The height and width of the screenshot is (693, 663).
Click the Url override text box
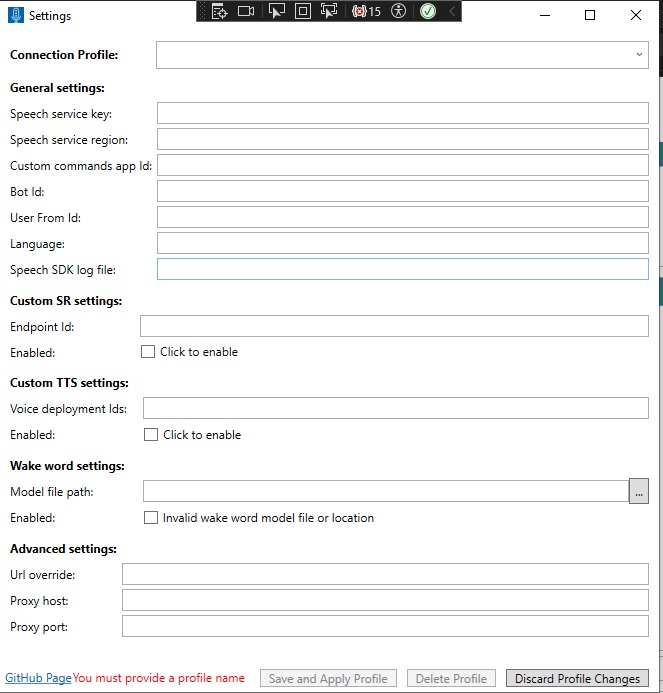click(385, 574)
